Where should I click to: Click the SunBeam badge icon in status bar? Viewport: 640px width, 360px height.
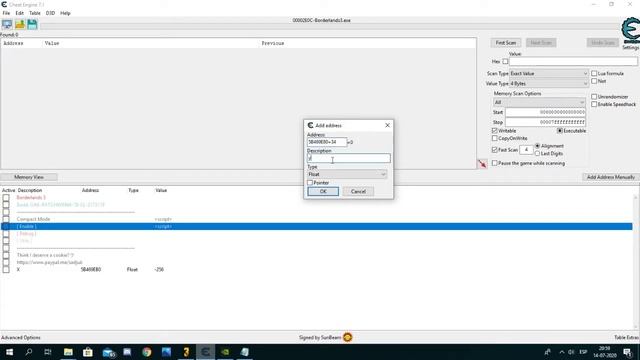click(347, 337)
